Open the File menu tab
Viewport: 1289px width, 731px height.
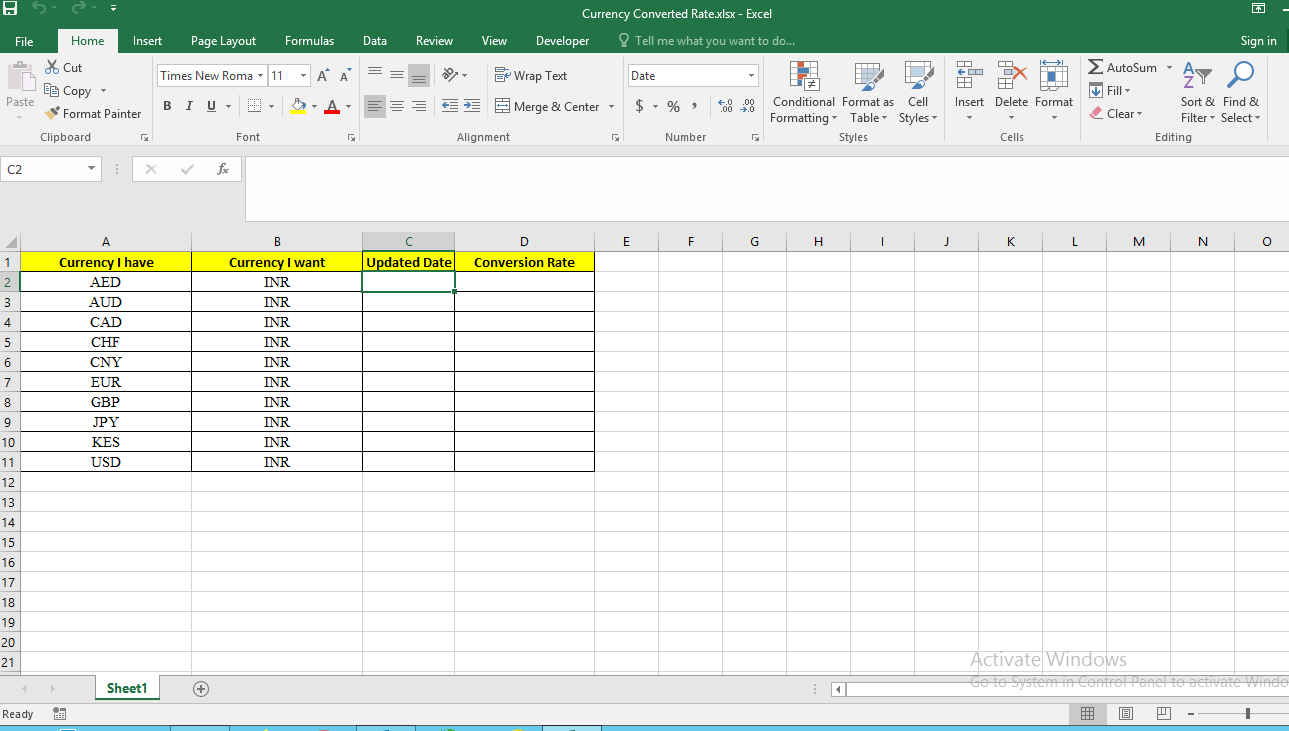[24, 41]
